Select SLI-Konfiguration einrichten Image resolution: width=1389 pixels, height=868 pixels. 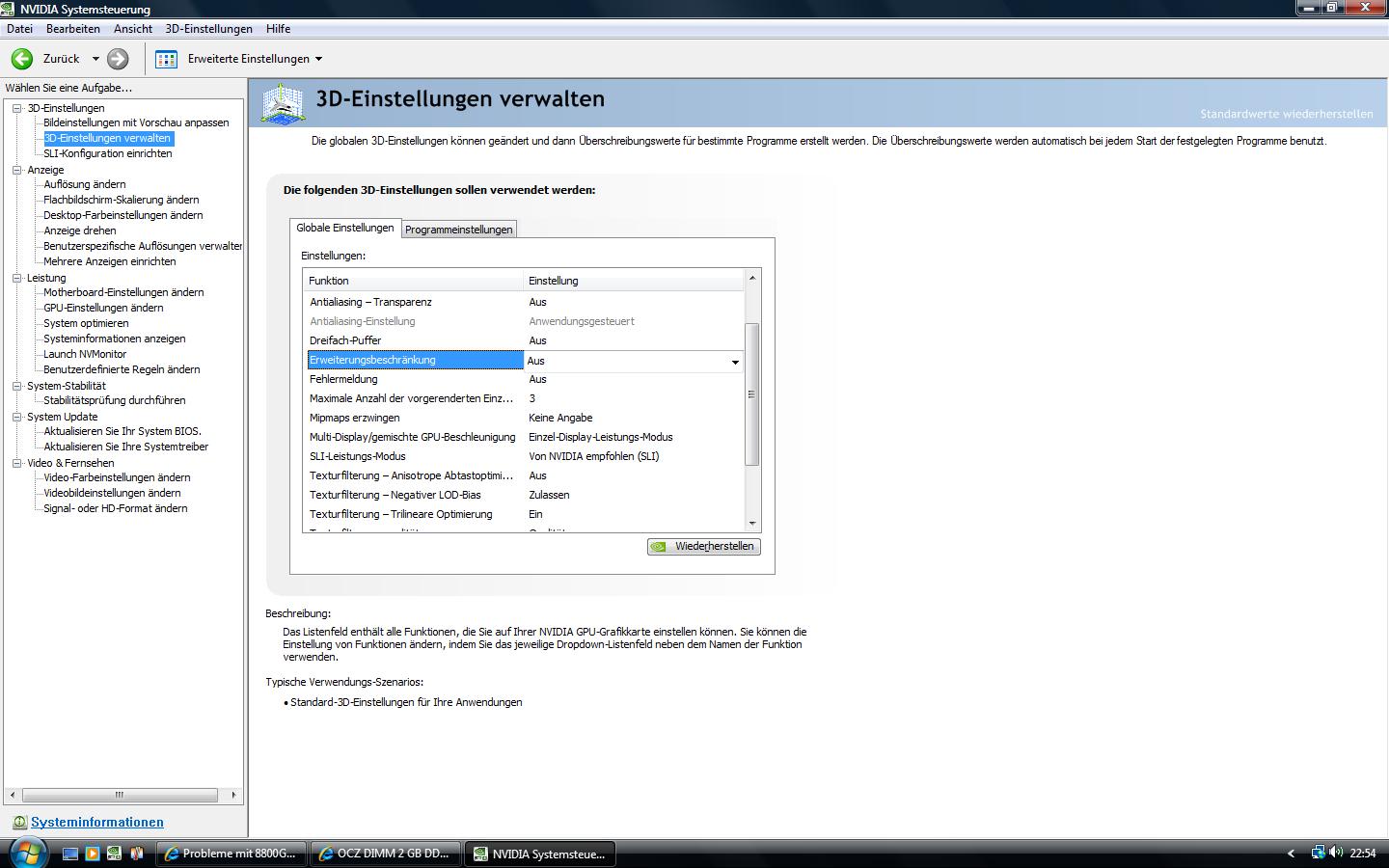click(108, 153)
